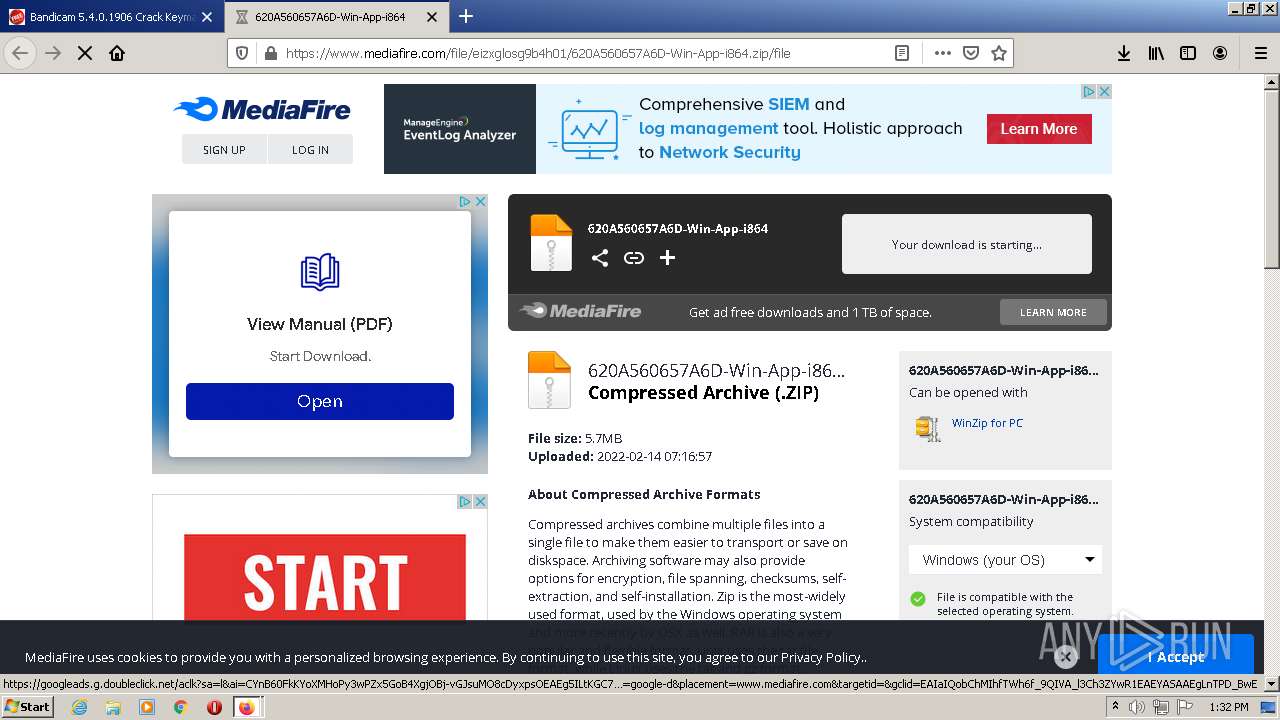
Task: Save page to Pocket
Action: pos(971,53)
